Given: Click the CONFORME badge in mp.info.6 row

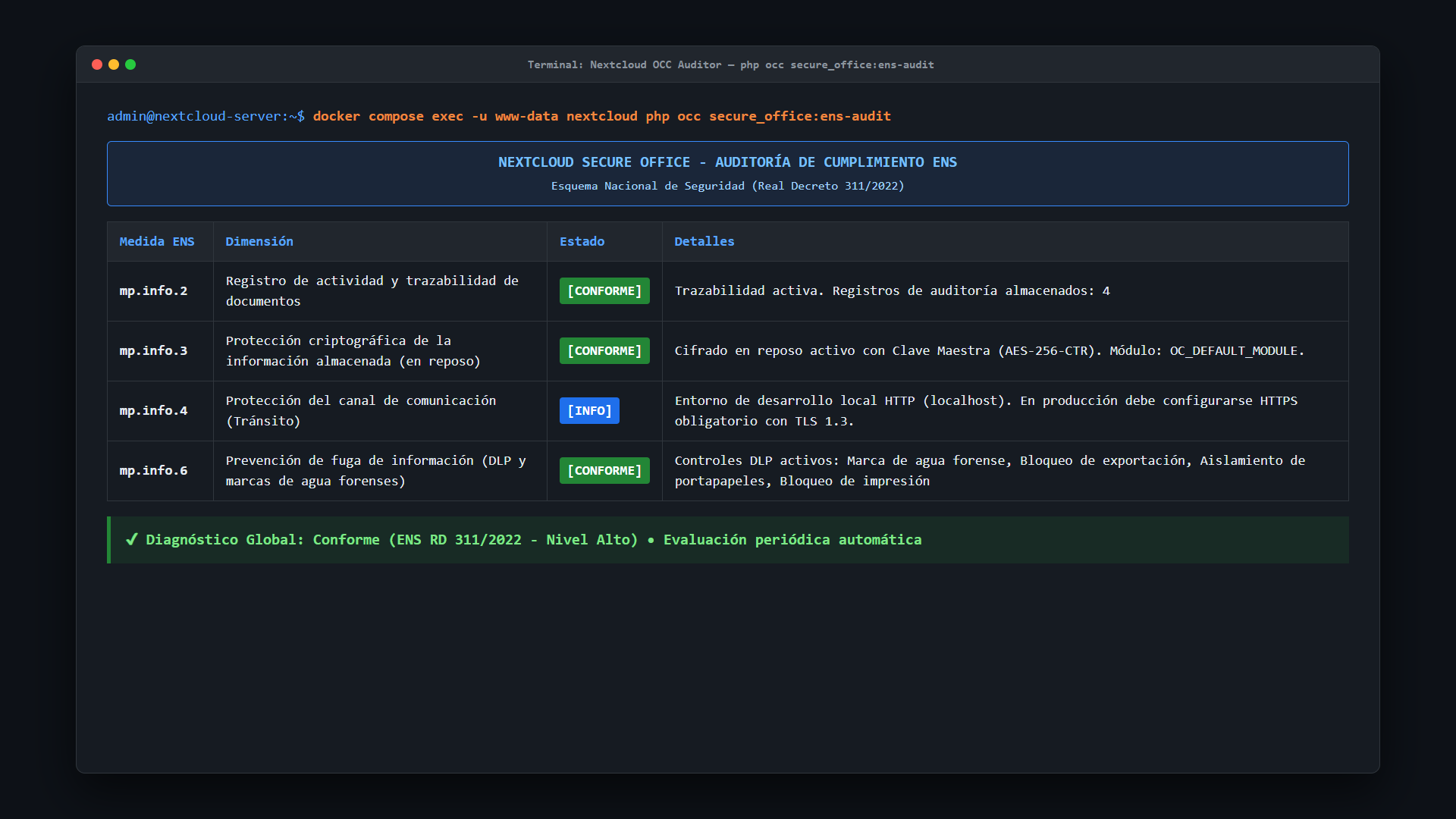Looking at the screenshot, I should [604, 471].
